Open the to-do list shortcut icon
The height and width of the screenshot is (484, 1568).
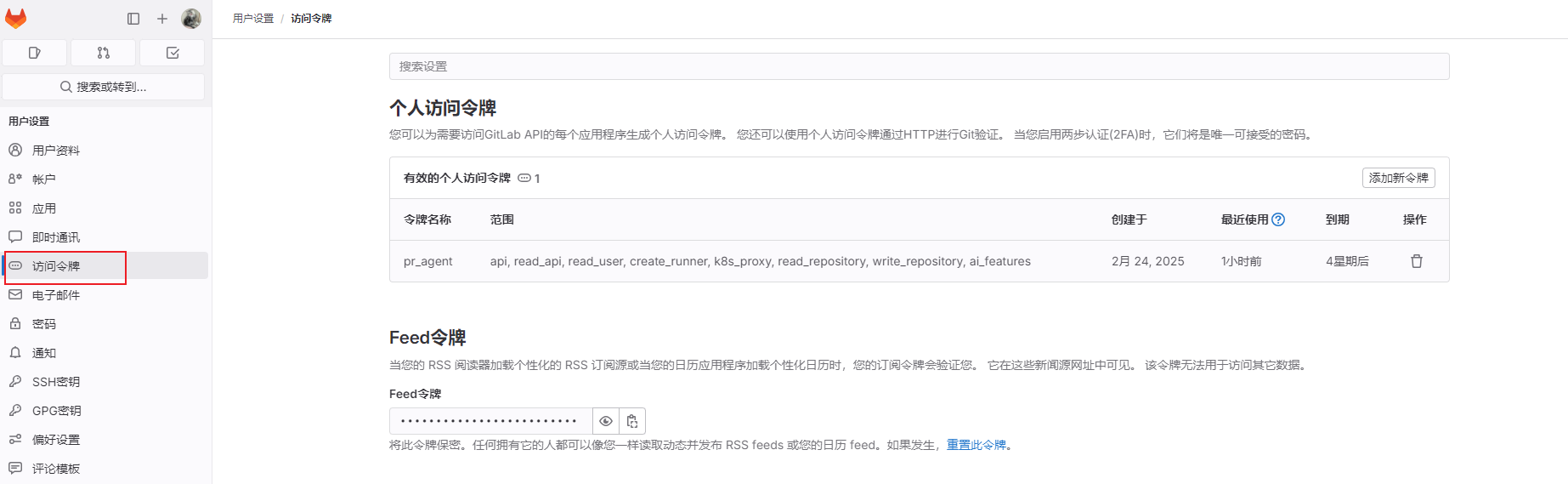[173, 53]
